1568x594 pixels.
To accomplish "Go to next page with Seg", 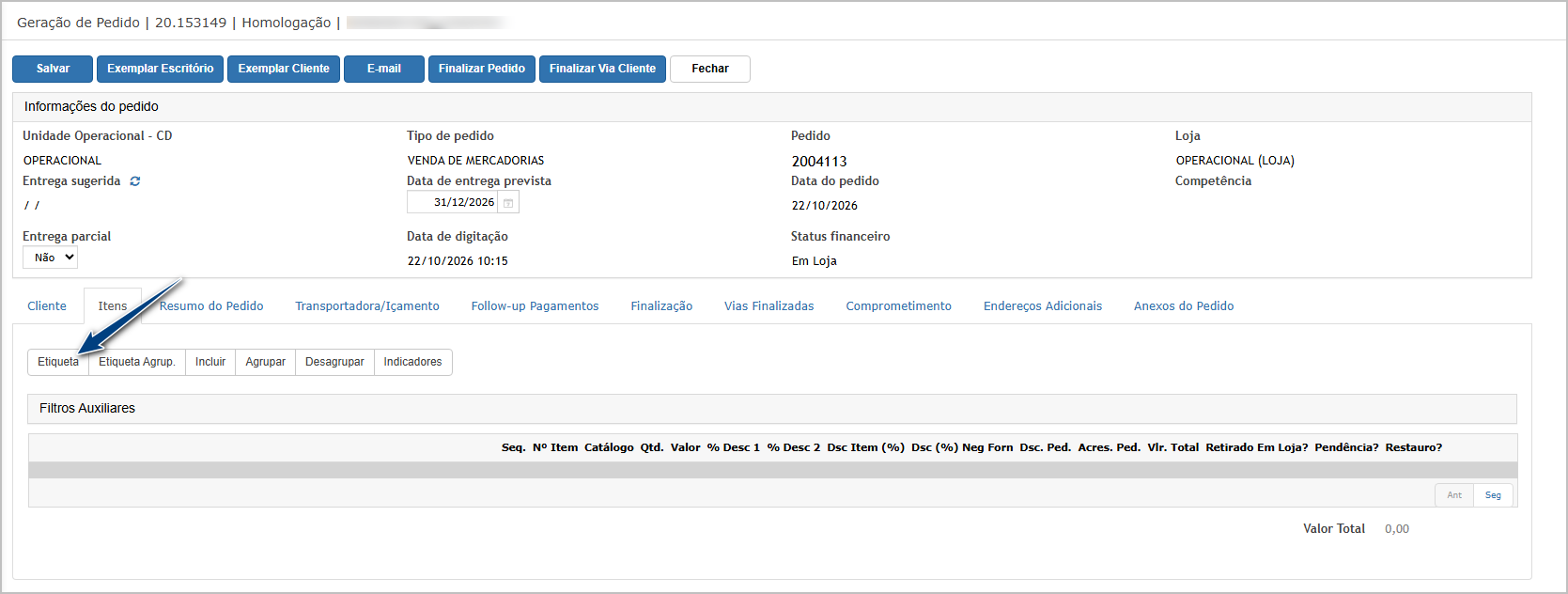I will click(x=1493, y=495).
